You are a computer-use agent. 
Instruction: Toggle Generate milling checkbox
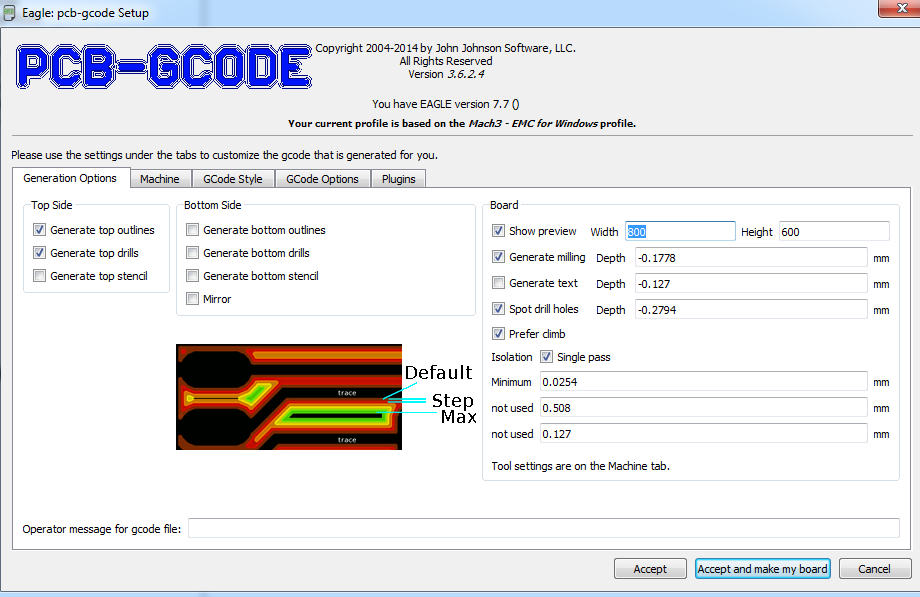coord(498,257)
